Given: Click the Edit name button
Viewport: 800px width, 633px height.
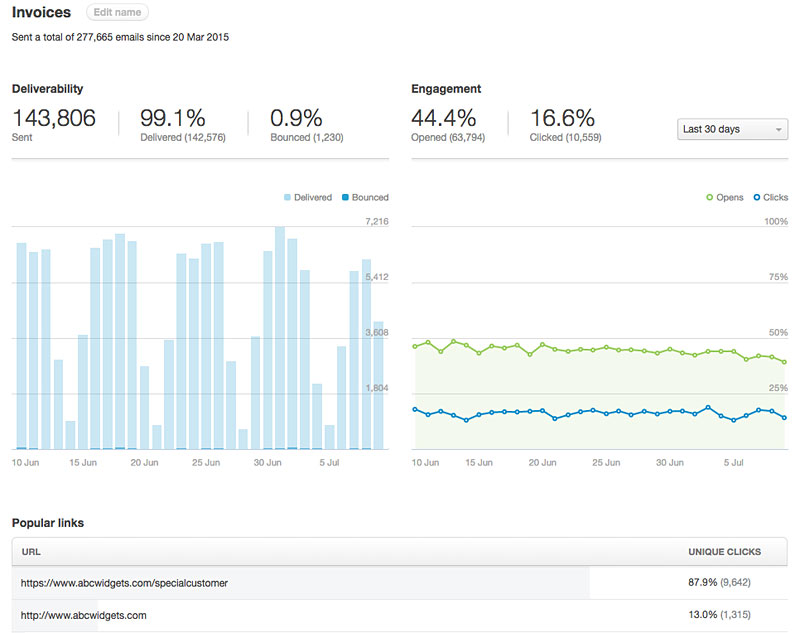Looking at the screenshot, I should click(x=117, y=12).
